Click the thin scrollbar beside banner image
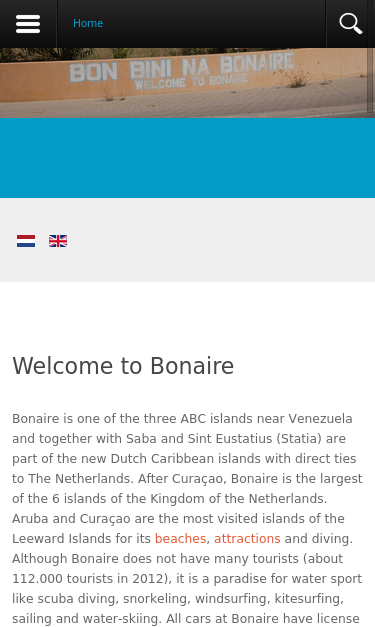 (371, 81)
